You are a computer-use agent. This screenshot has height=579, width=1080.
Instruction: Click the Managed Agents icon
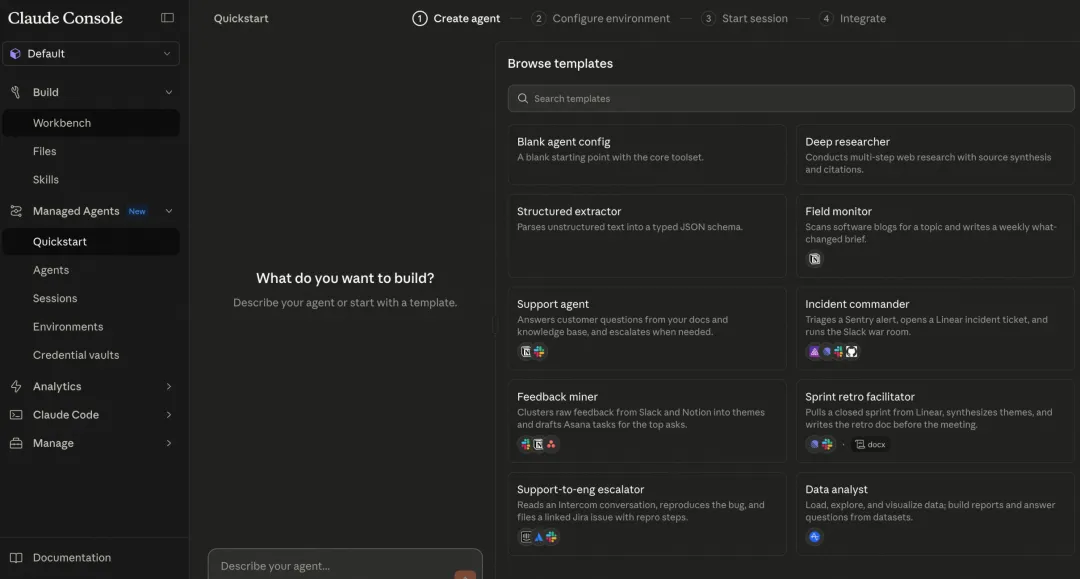[x=16, y=211]
